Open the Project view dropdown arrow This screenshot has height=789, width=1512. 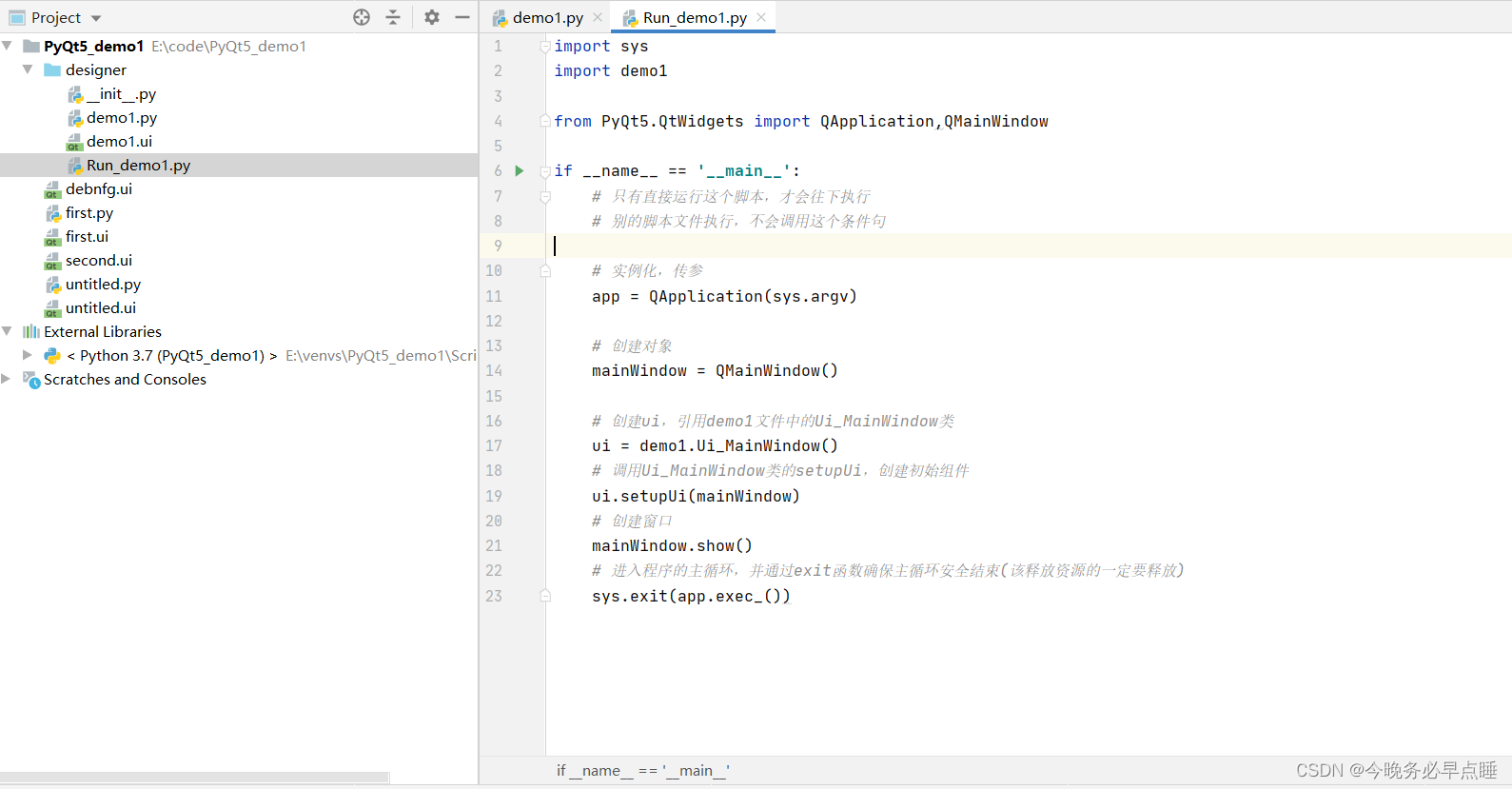click(x=96, y=18)
